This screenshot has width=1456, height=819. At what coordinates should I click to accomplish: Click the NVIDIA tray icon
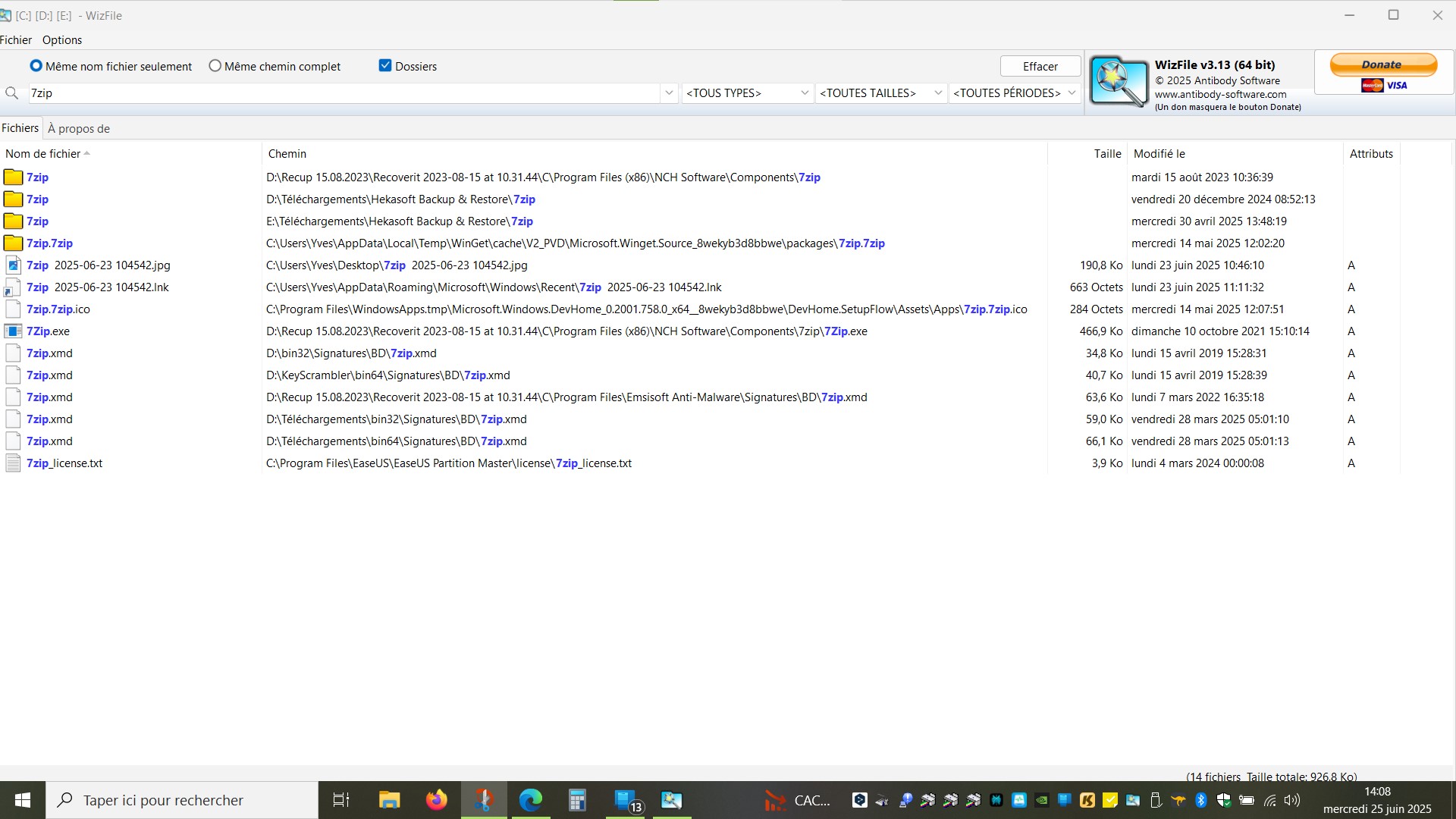pyautogui.click(x=1042, y=800)
